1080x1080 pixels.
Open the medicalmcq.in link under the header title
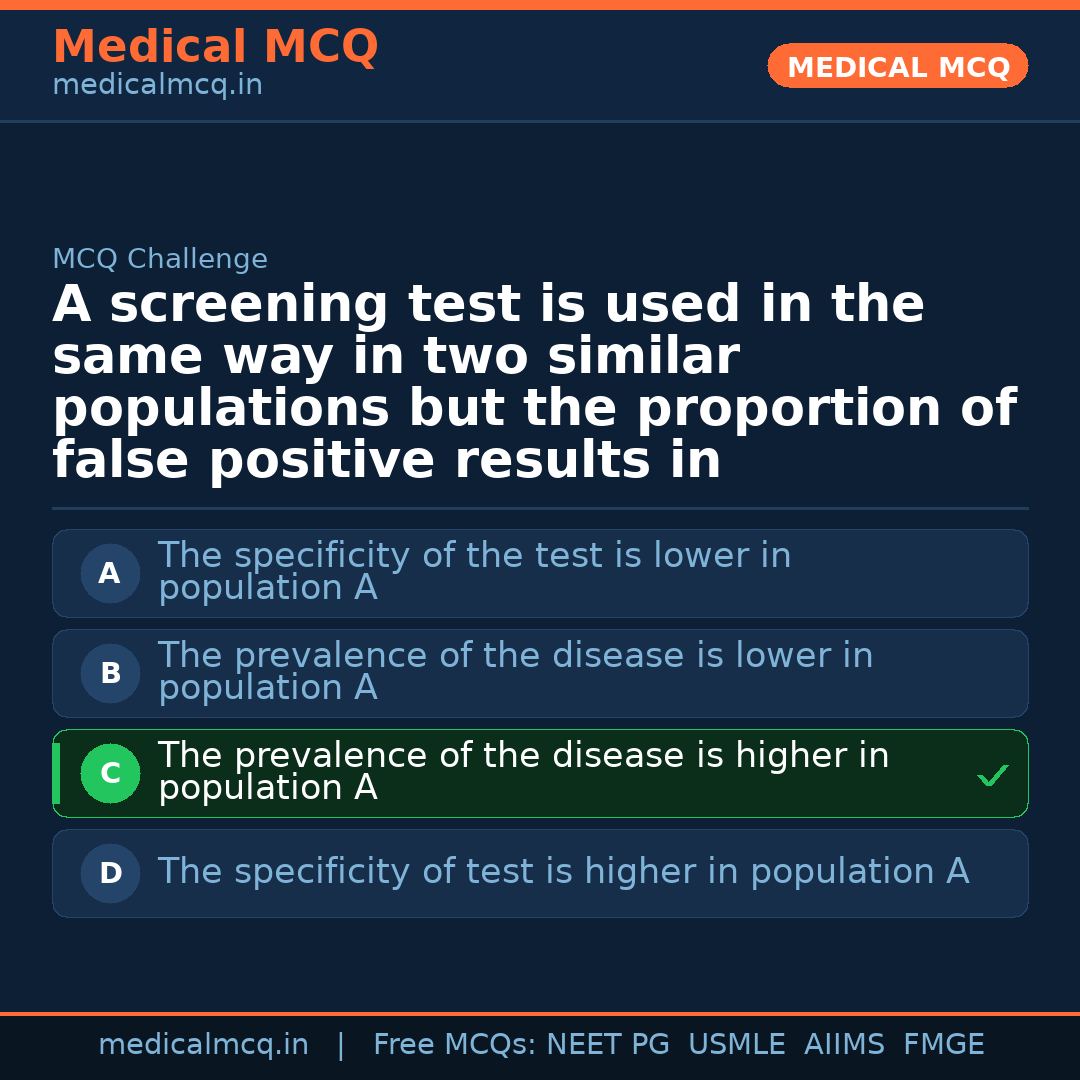(157, 86)
